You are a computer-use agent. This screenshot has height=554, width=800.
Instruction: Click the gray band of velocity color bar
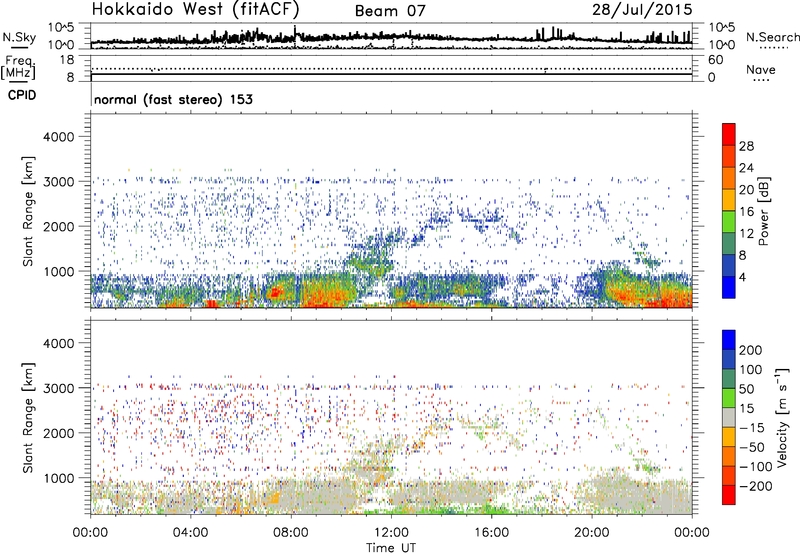(x=729, y=418)
